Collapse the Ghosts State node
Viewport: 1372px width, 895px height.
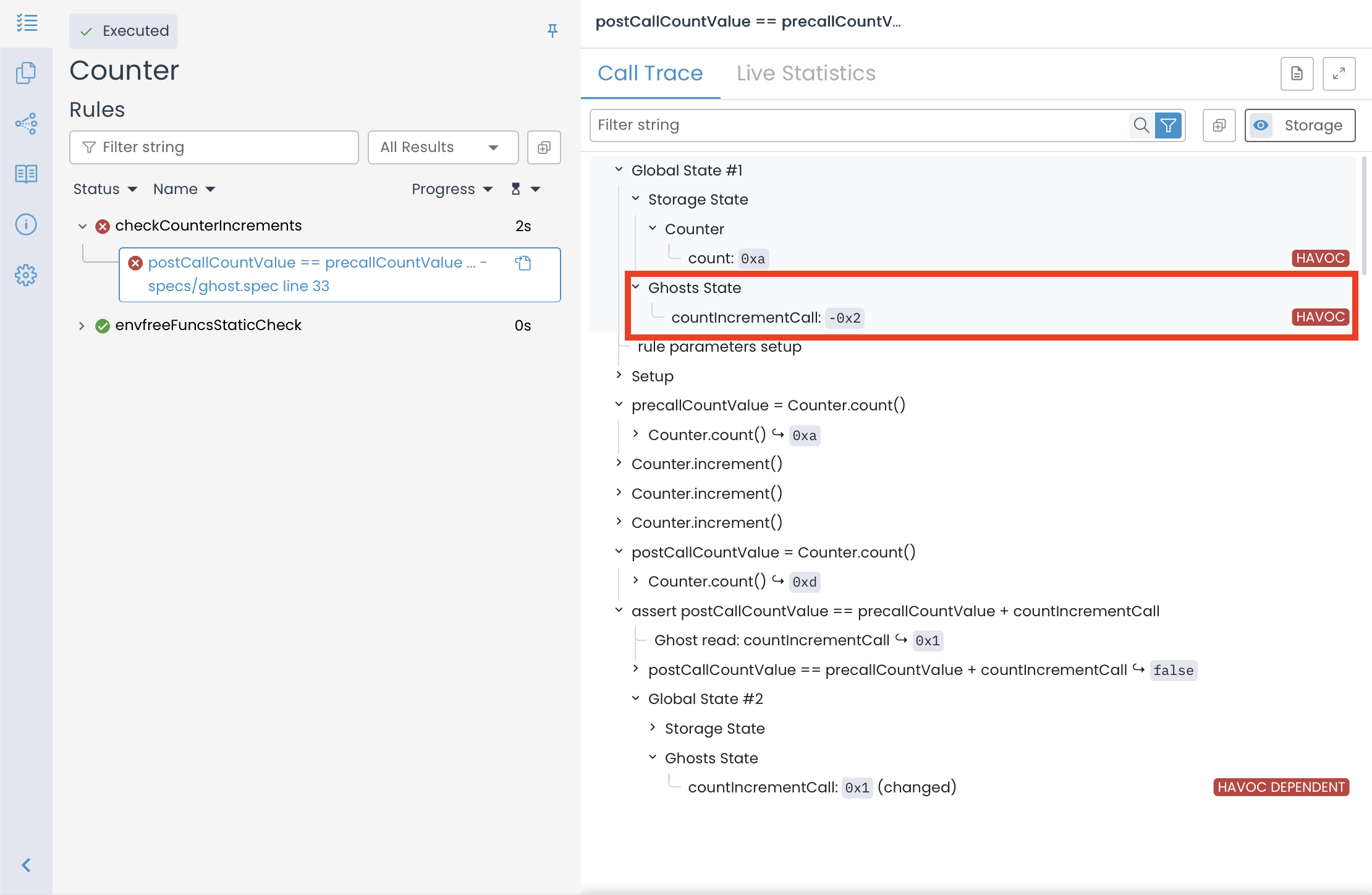click(636, 287)
